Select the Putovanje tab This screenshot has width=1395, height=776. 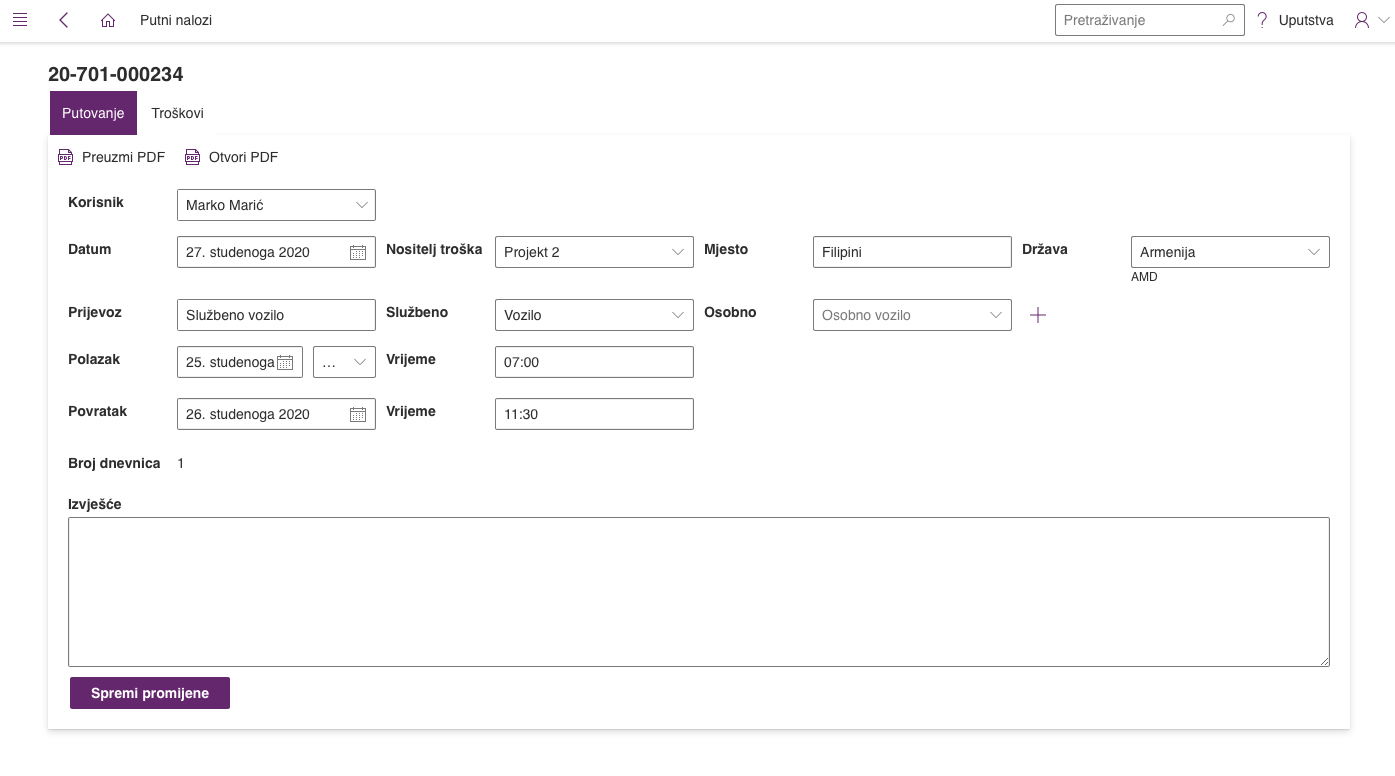pos(93,114)
